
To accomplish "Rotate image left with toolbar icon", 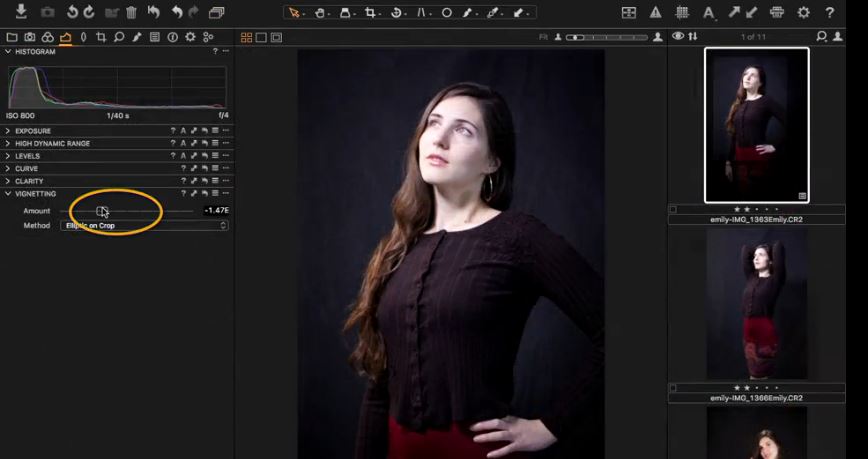I will [72, 12].
